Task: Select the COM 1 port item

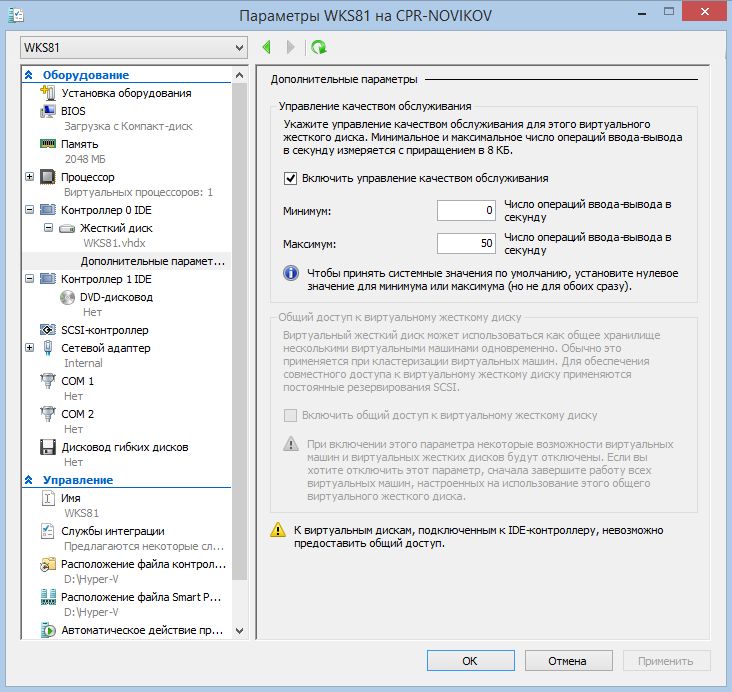Action: [x=77, y=381]
